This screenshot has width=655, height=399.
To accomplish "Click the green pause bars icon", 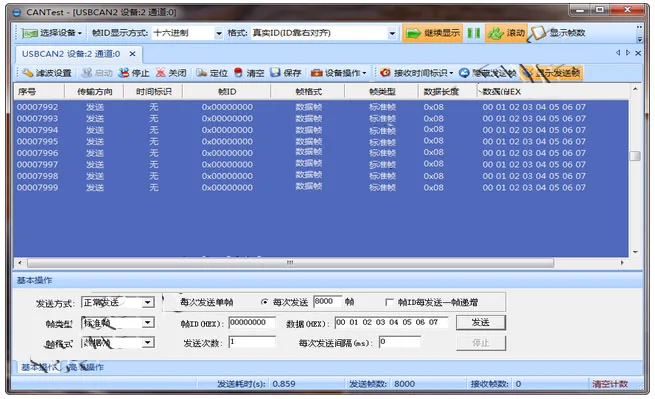I will (x=473, y=33).
